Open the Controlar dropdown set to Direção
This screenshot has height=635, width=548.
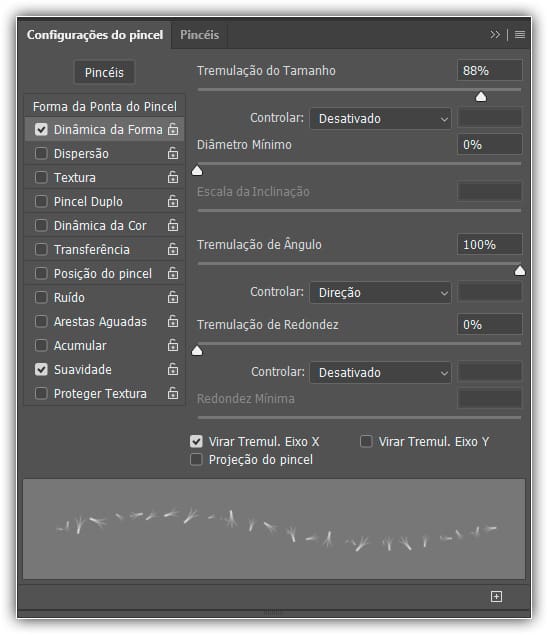pyautogui.click(x=380, y=292)
